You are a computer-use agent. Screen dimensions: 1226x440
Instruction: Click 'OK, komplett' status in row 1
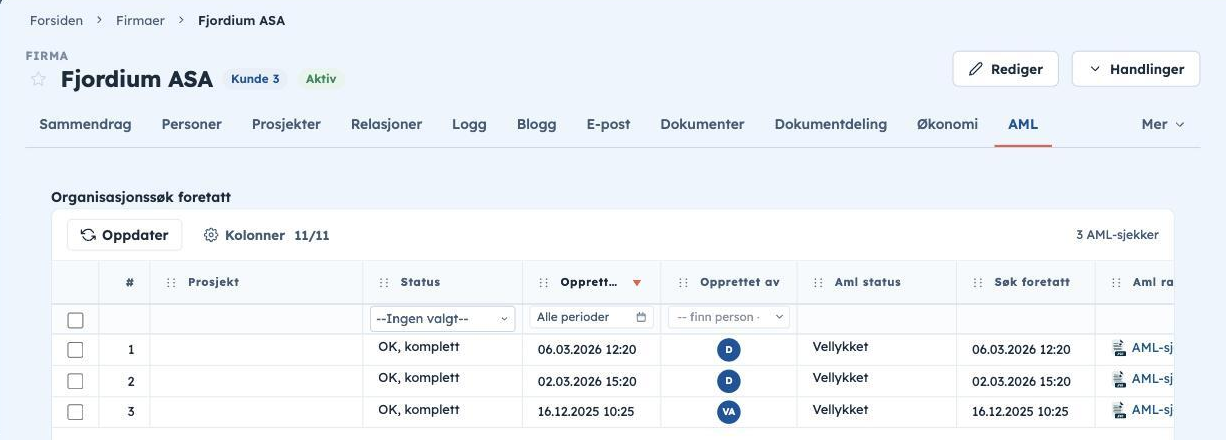coord(419,347)
